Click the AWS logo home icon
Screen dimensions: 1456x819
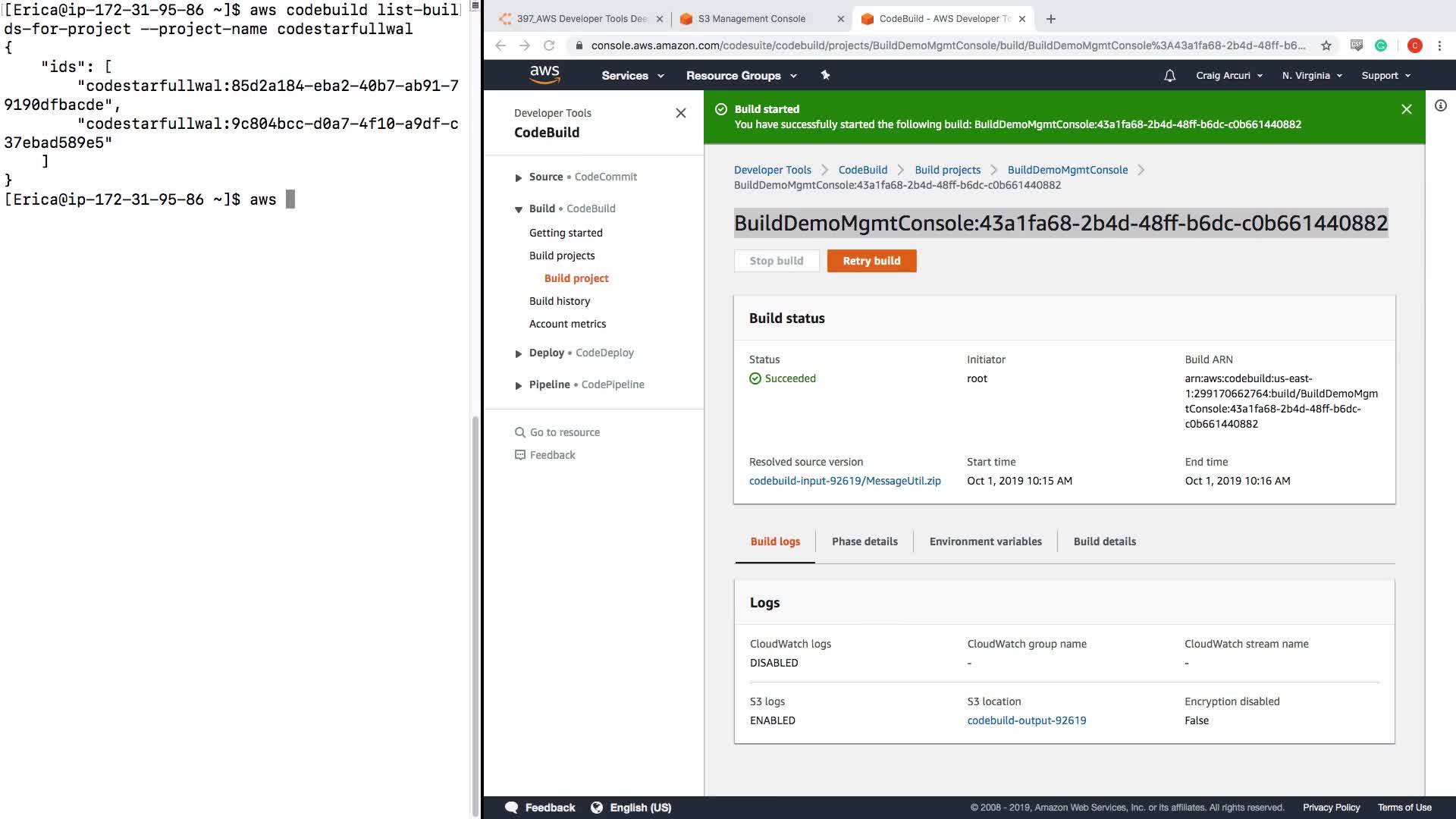pyautogui.click(x=544, y=74)
